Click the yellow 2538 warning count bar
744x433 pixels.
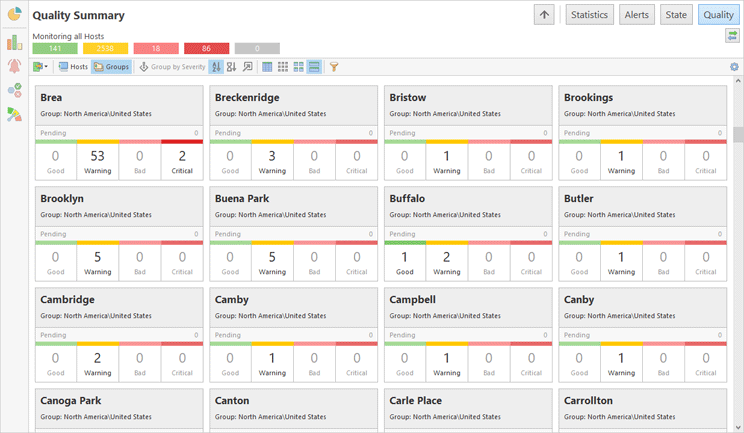[105, 48]
